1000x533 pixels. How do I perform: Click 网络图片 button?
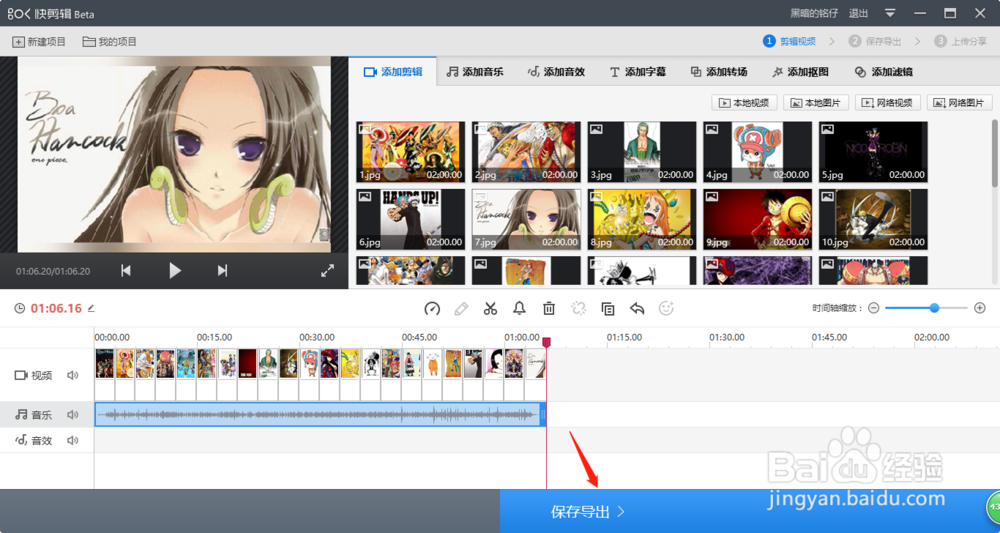[x=960, y=103]
